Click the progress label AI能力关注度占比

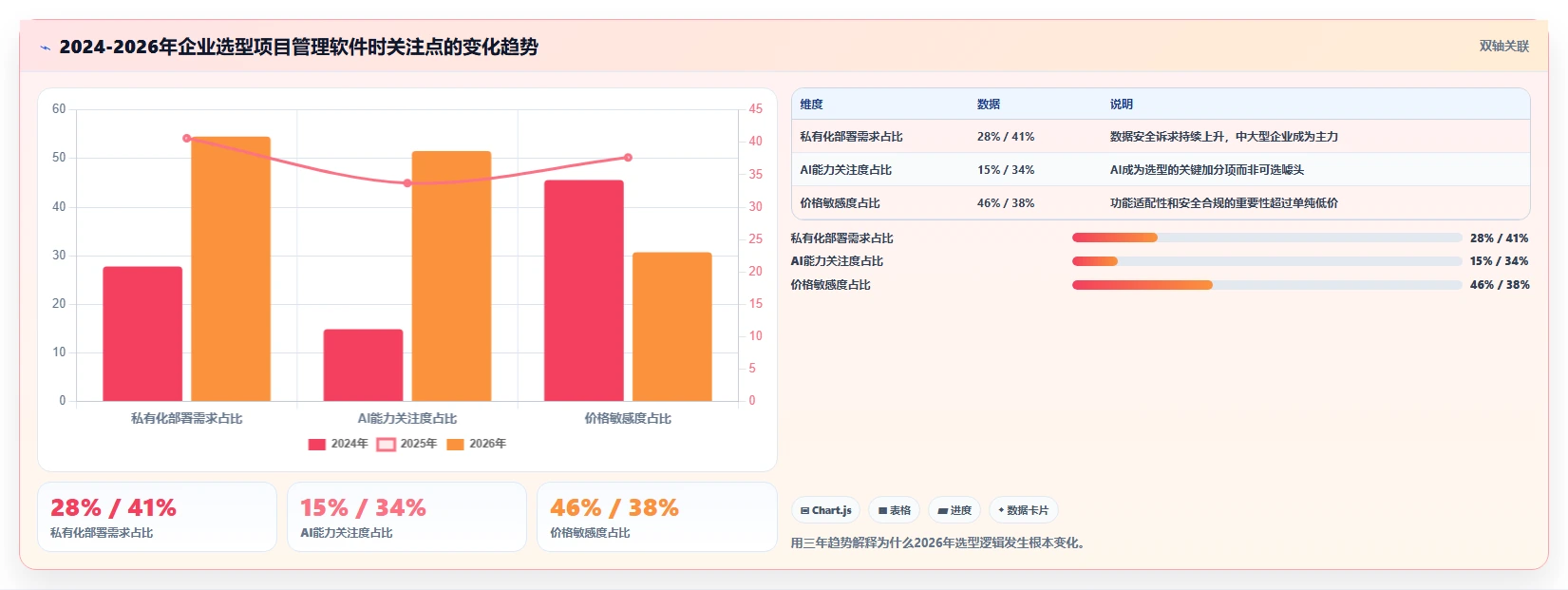tap(837, 261)
